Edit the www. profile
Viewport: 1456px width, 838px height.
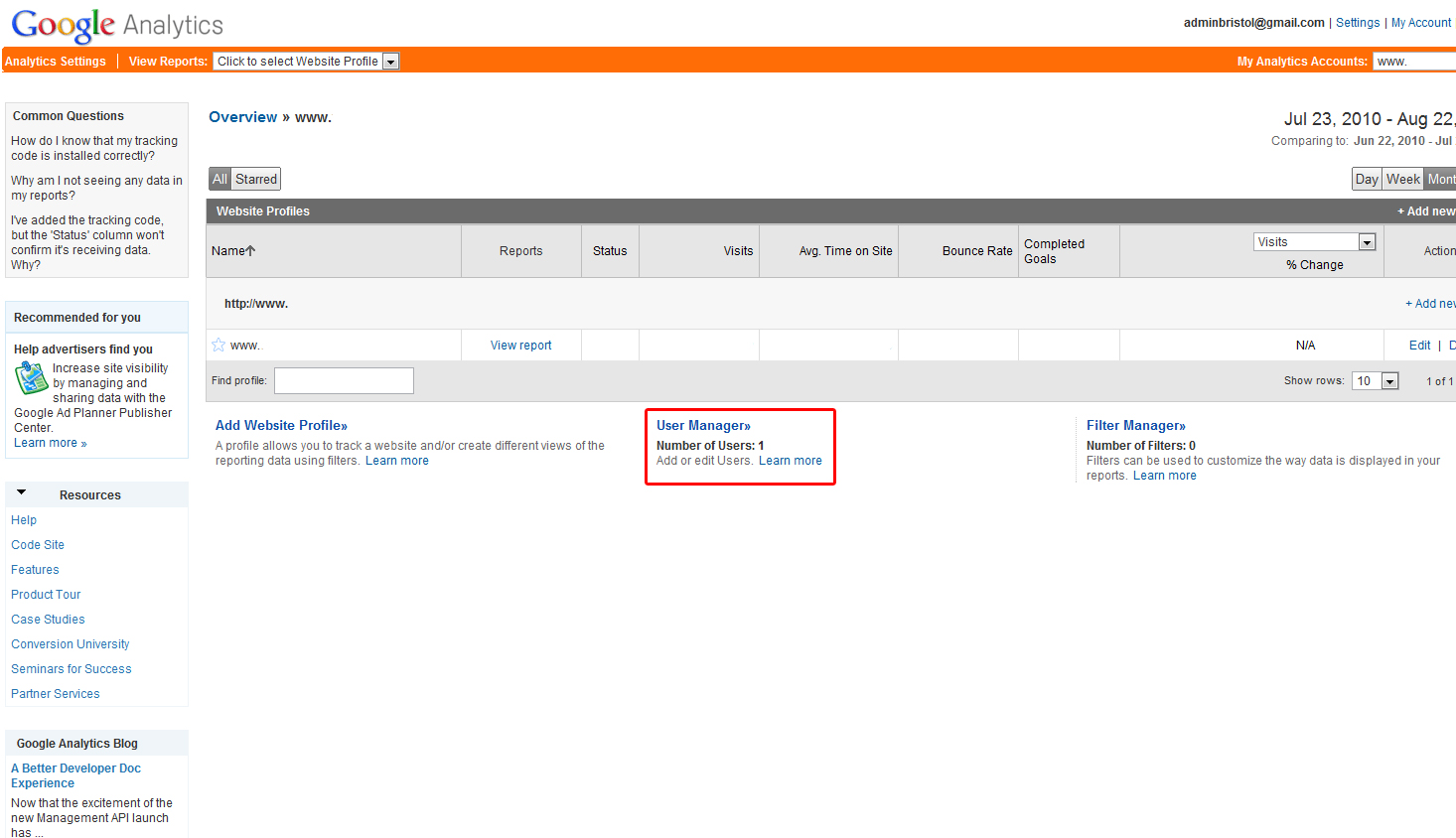[1419, 346]
